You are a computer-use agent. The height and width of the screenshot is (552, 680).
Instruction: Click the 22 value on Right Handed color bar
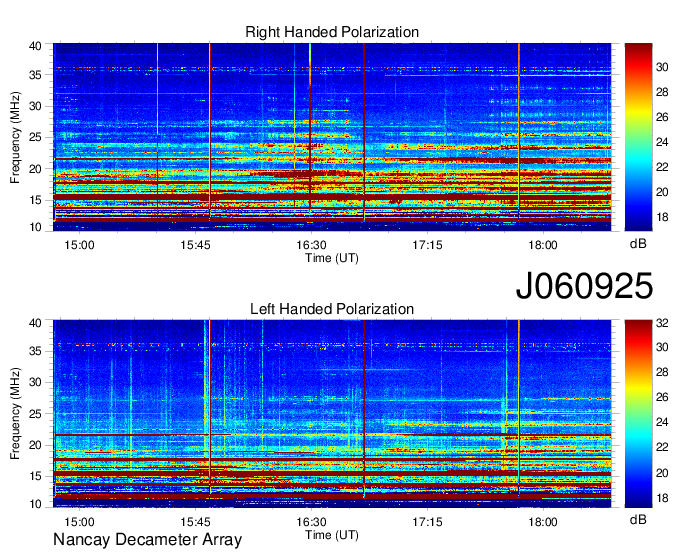pyautogui.click(x=662, y=167)
